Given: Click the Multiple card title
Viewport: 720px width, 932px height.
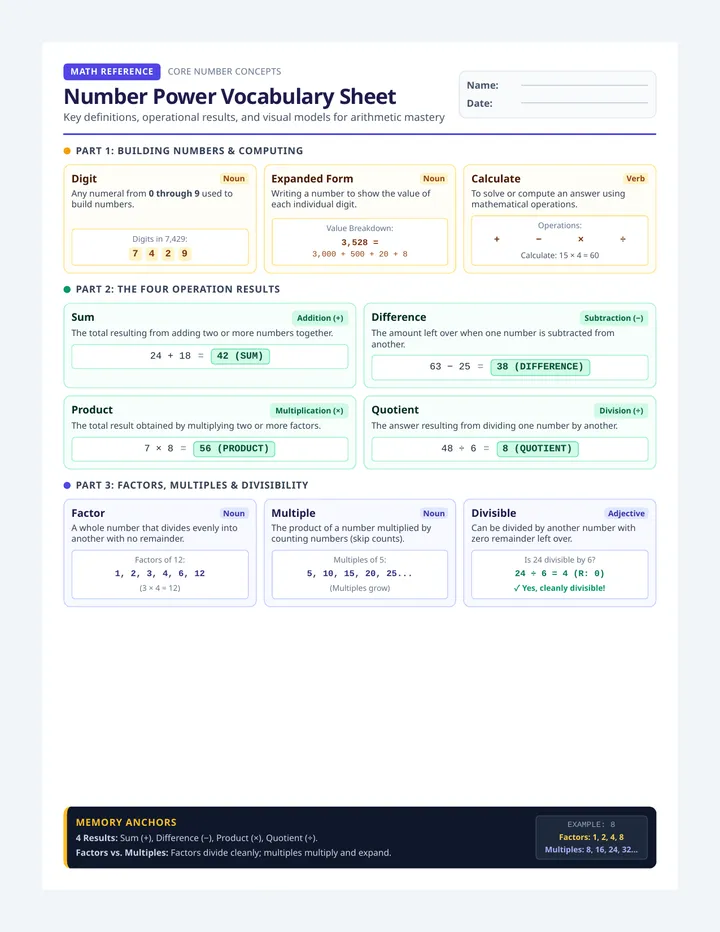Looking at the screenshot, I should tap(293, 514).
